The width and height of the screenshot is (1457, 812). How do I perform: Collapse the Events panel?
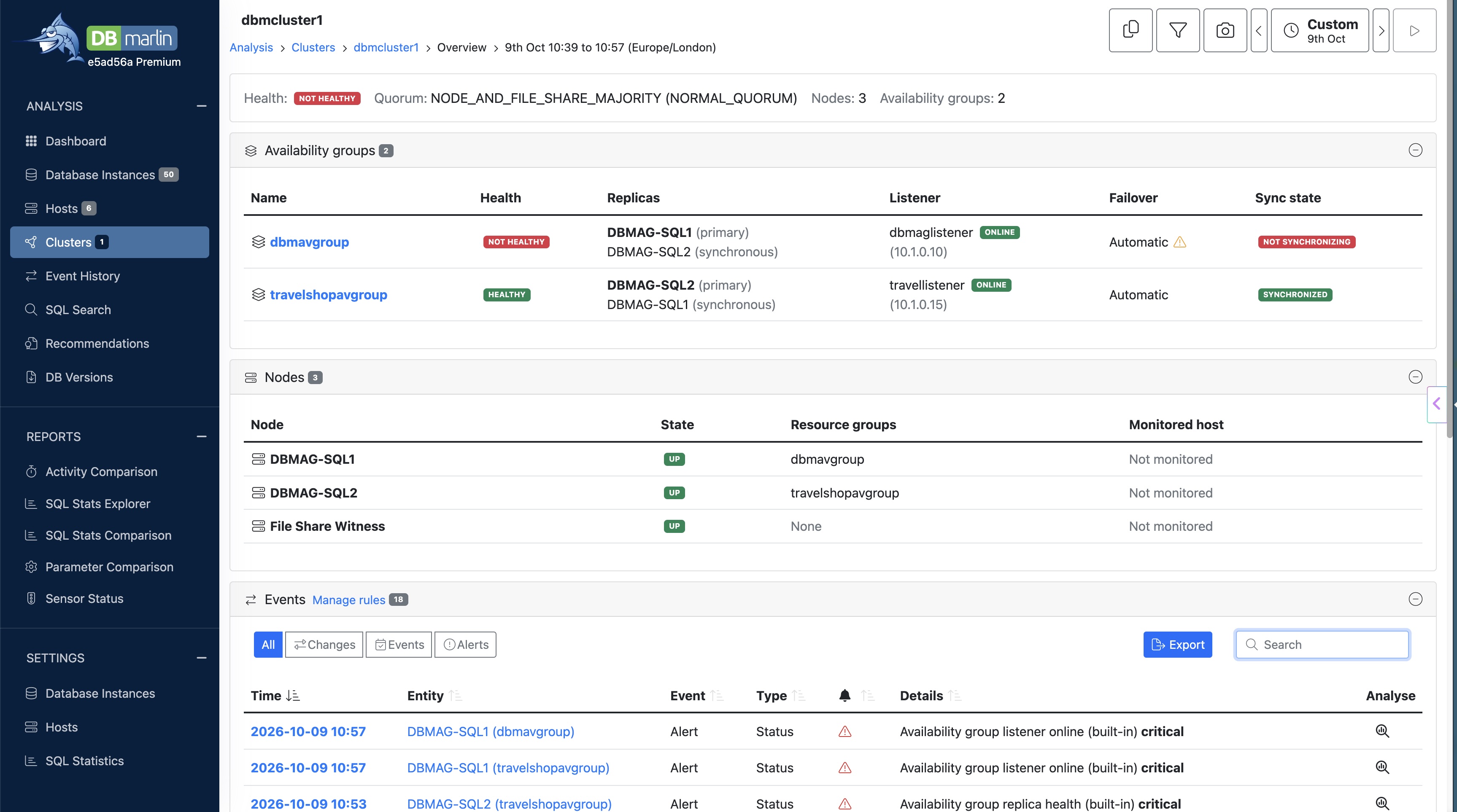(x=1415, y=600)
